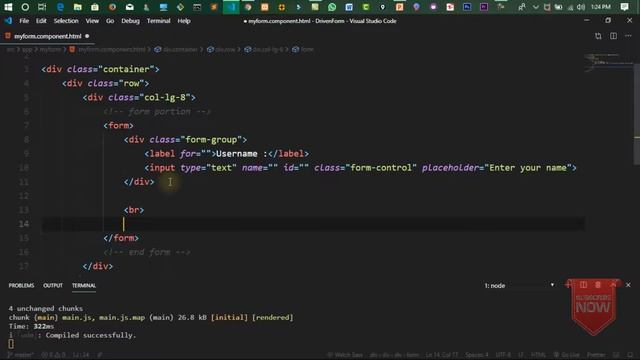Open File Explorer from taskbar
The height and width of the screenshot is (360, 640).
[78, 7]
